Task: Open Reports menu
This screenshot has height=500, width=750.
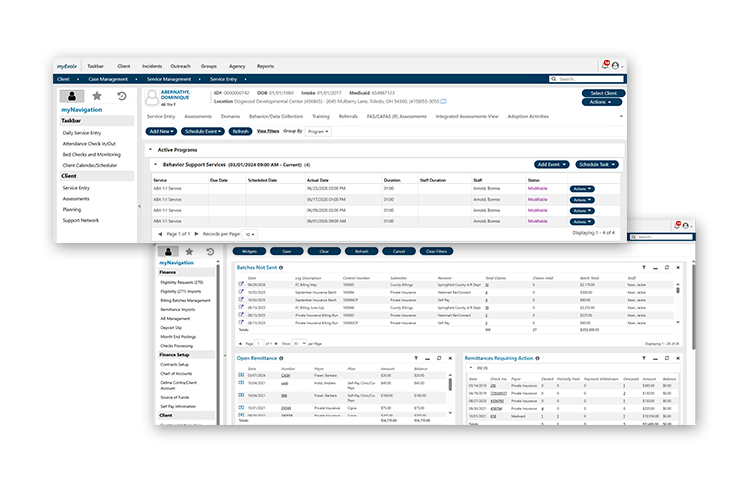Action: pos(265,66)
